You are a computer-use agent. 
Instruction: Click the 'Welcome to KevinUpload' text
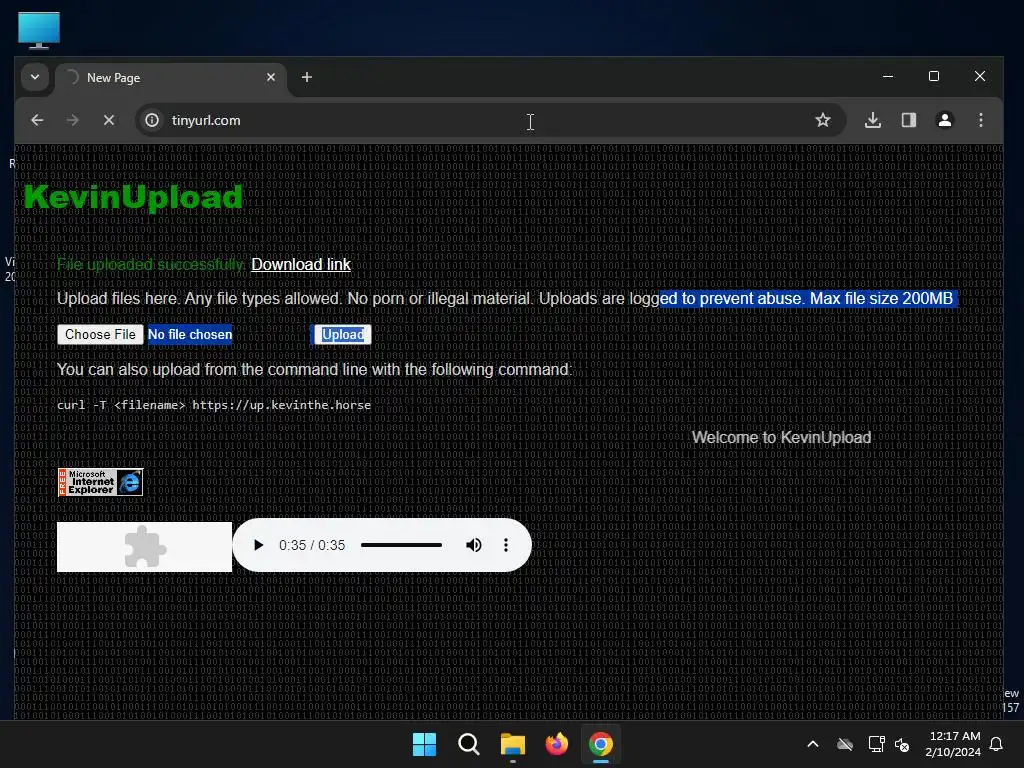pyautogui.click(x=782, y=438)
